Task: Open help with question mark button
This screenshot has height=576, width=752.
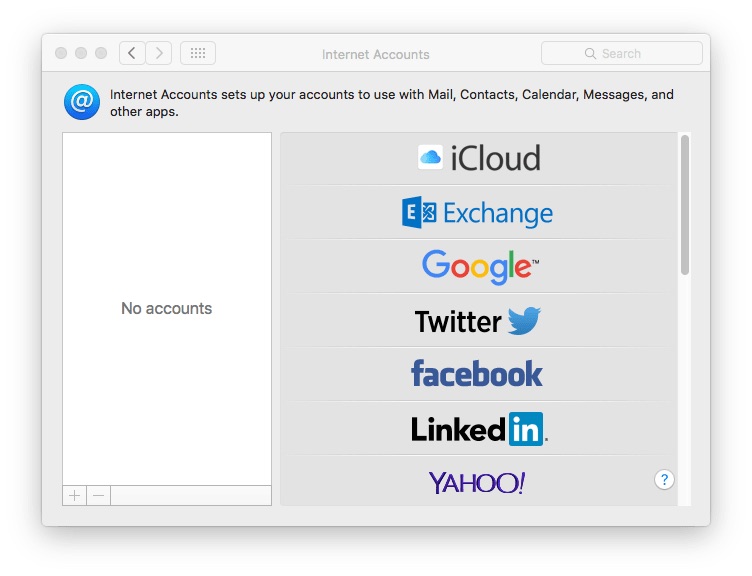Action: (664, 479)
